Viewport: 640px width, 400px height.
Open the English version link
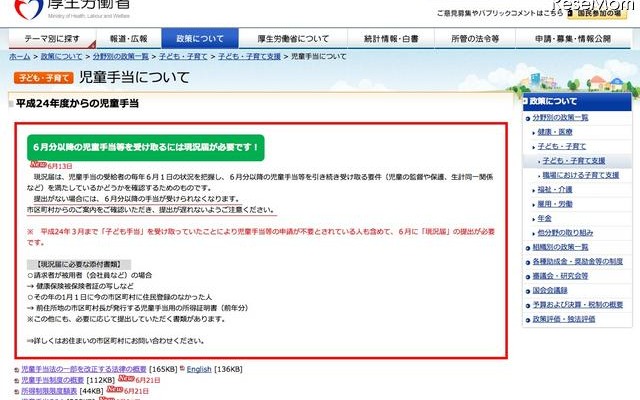pyautogui.click(x=199, y=369)
